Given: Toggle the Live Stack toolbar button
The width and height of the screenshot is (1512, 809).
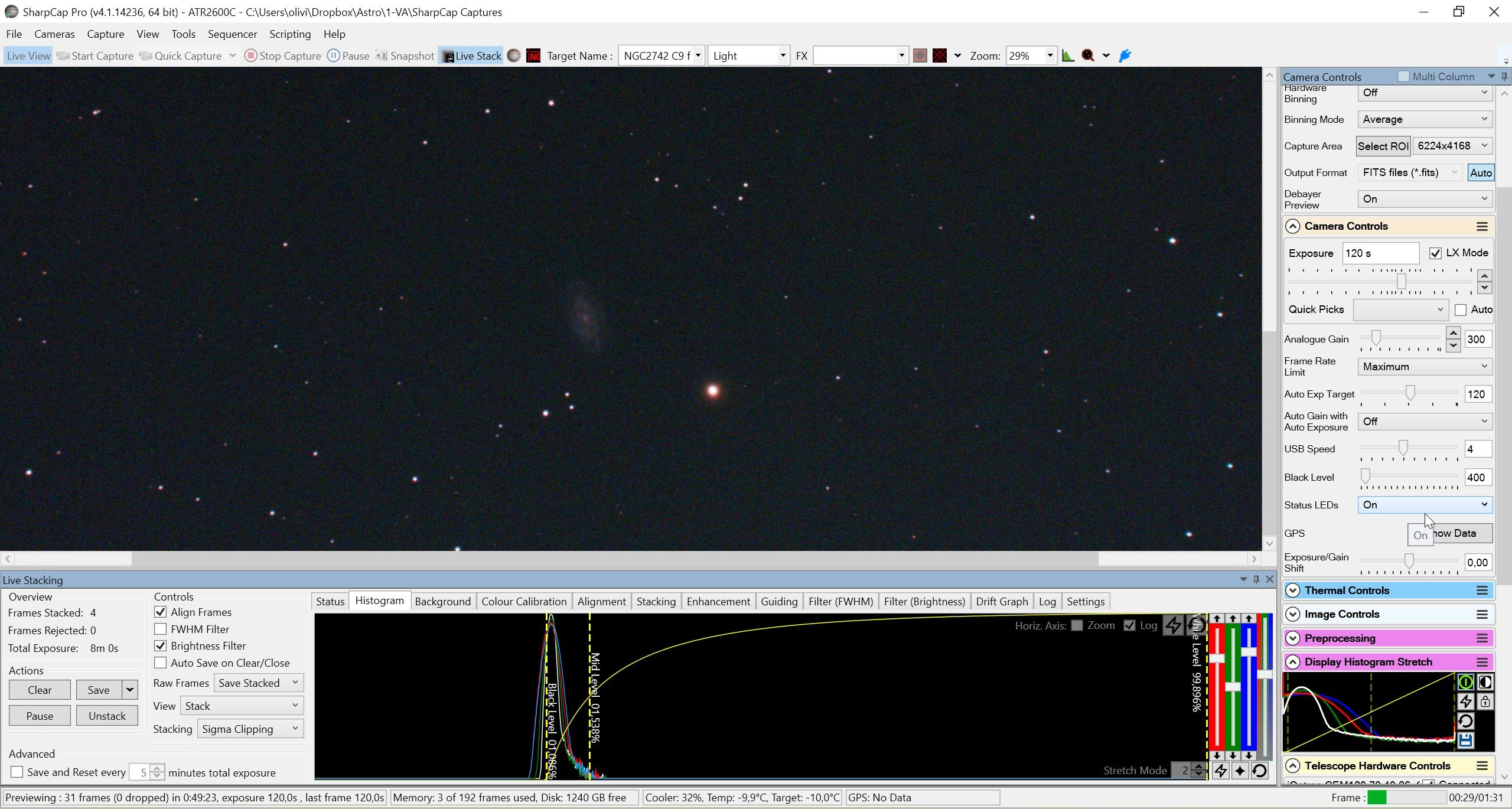Looking at the screenshot, I should pyautogui.click(x=471, y=56).
